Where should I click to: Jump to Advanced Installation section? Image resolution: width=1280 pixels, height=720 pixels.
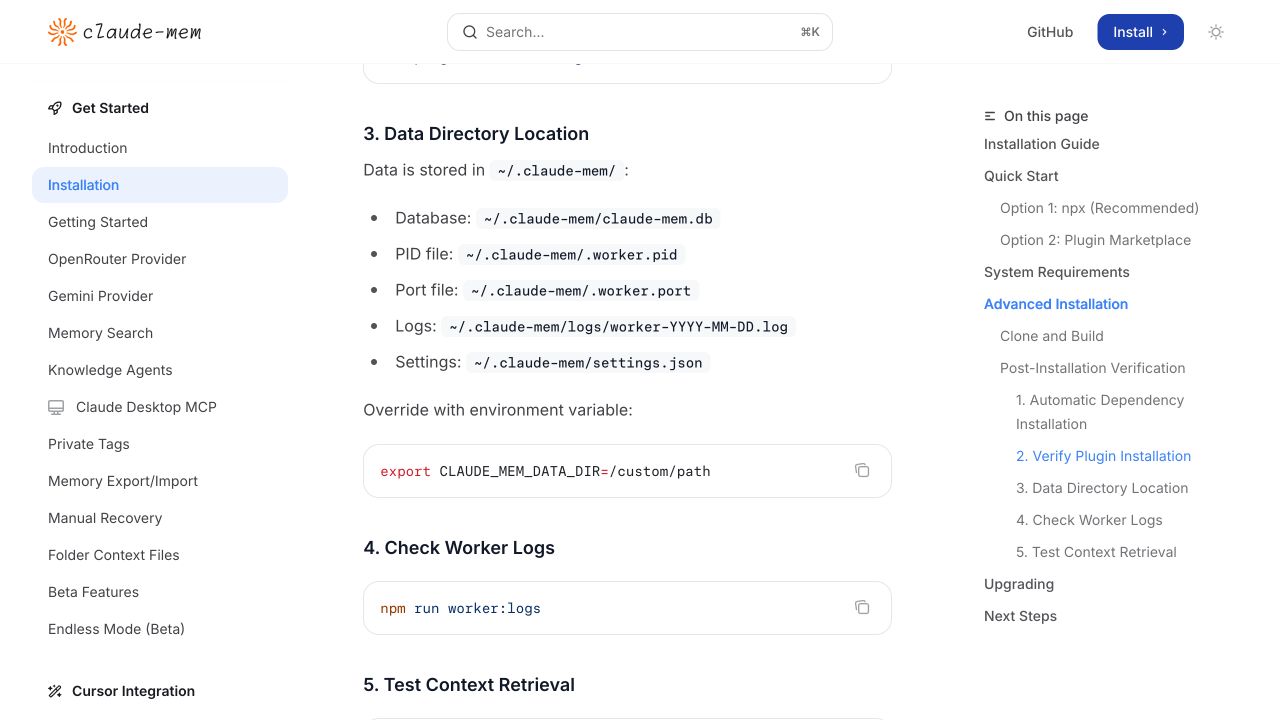(x=1056, y=304)
